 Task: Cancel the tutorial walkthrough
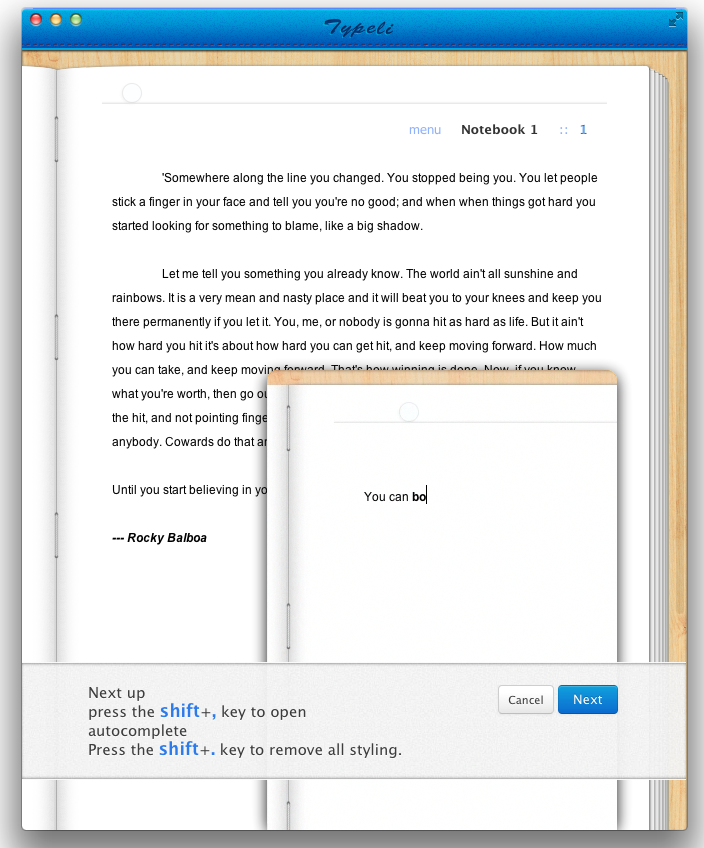tap(525, 700)
